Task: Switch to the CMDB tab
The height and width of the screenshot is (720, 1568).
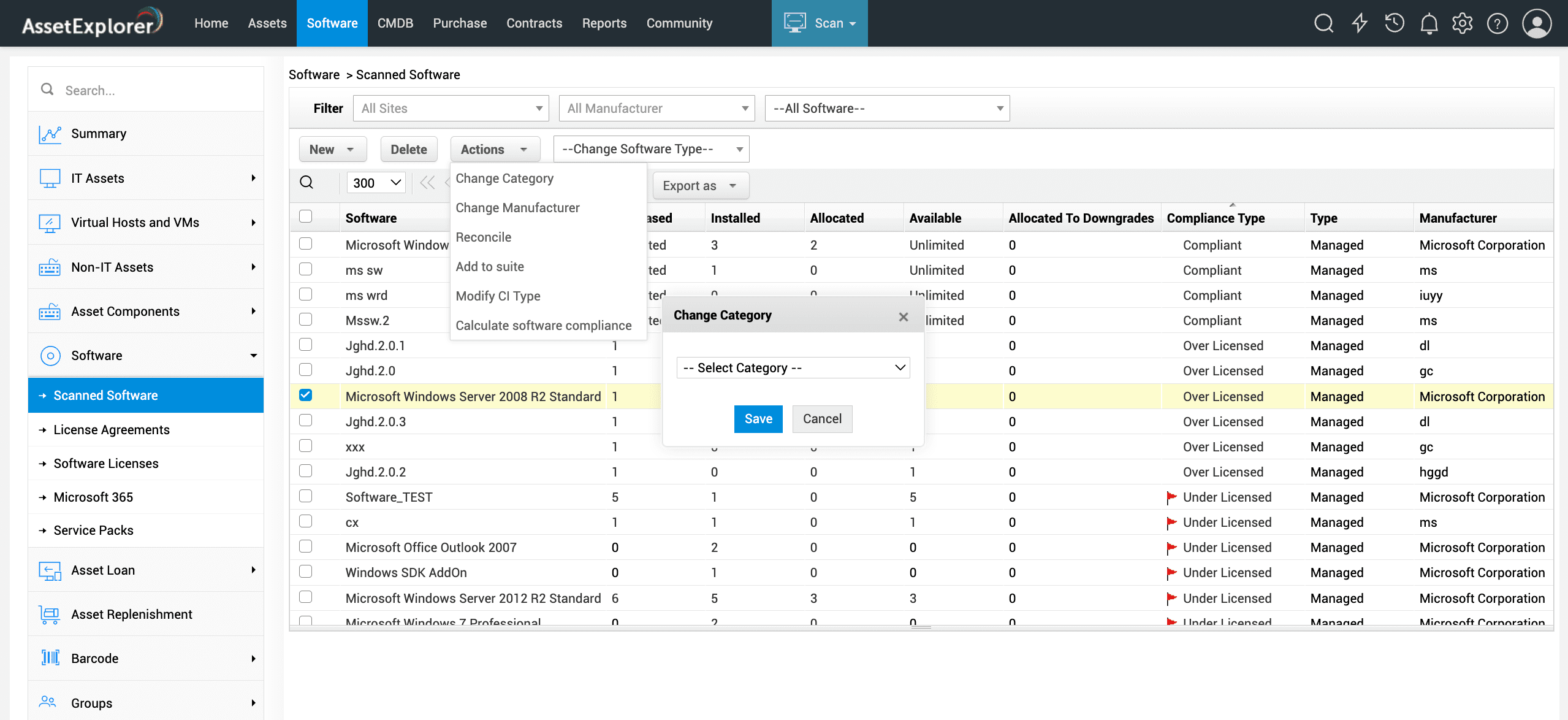Action: pos(395,23)
